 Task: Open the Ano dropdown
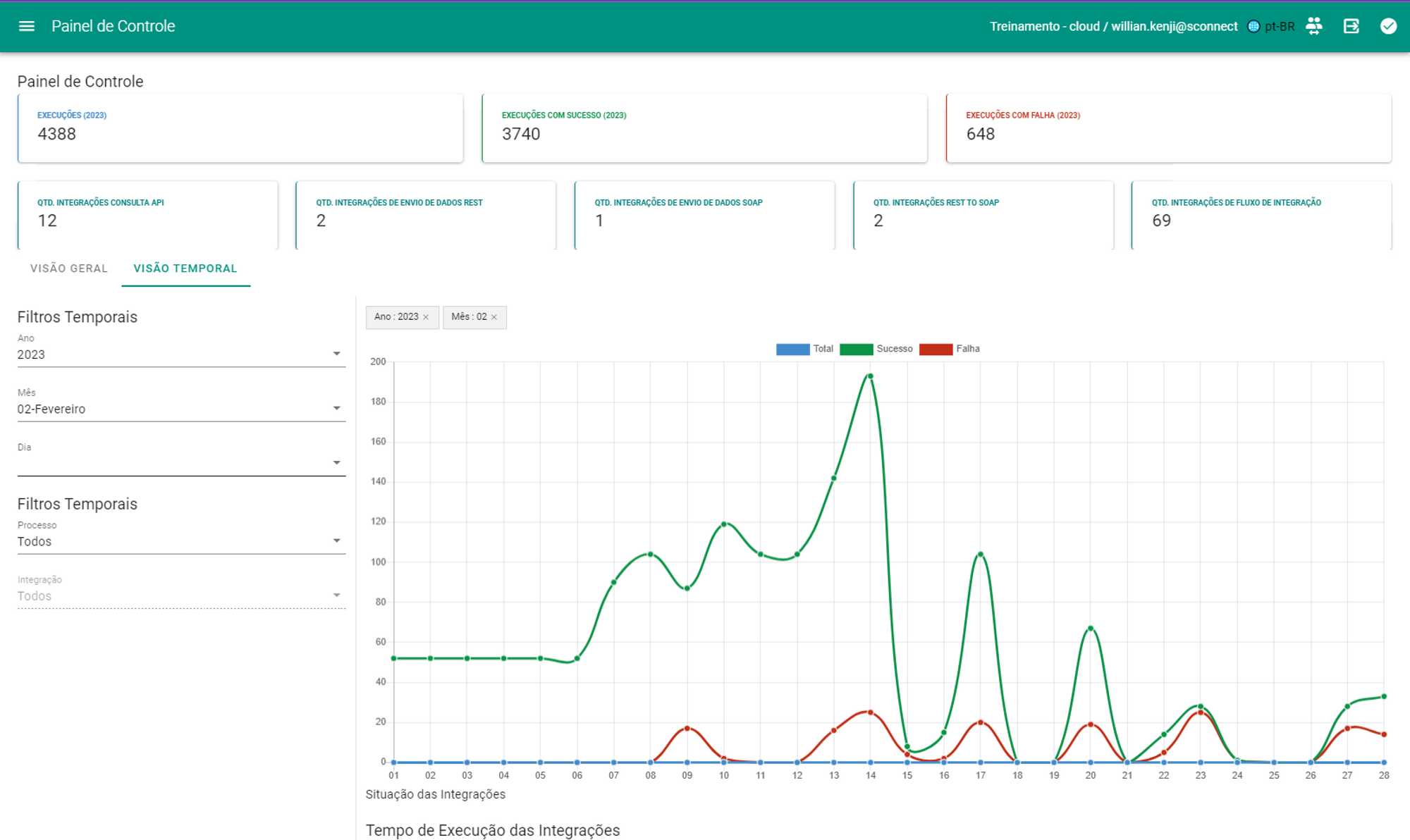(181, 354)
